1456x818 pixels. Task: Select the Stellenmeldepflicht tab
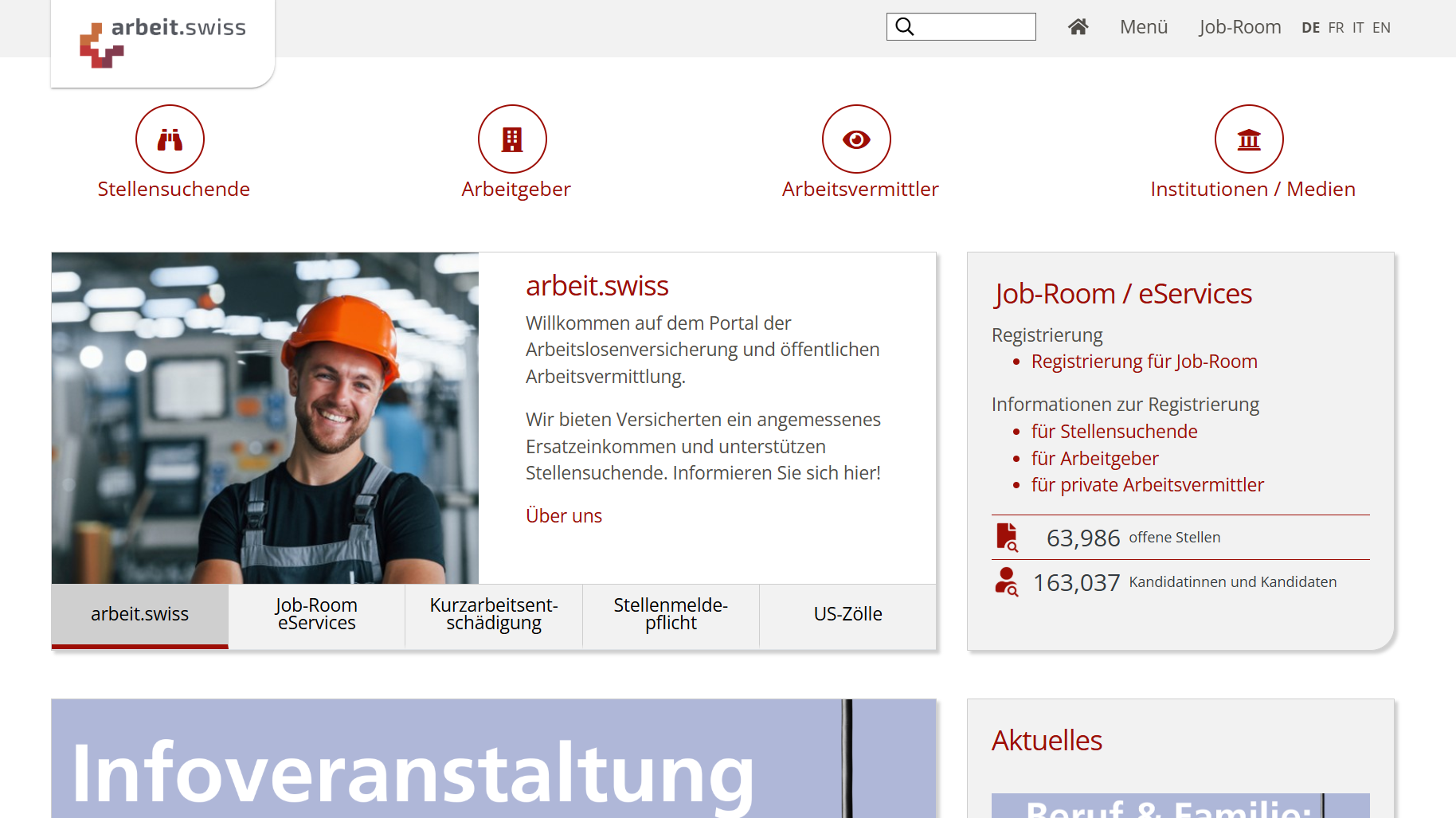coord(671,614)
